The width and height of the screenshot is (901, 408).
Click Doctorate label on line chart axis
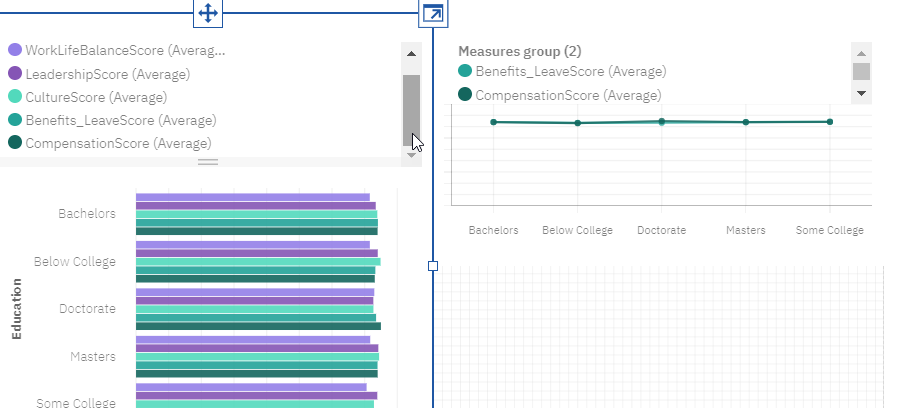click(661, 230)
